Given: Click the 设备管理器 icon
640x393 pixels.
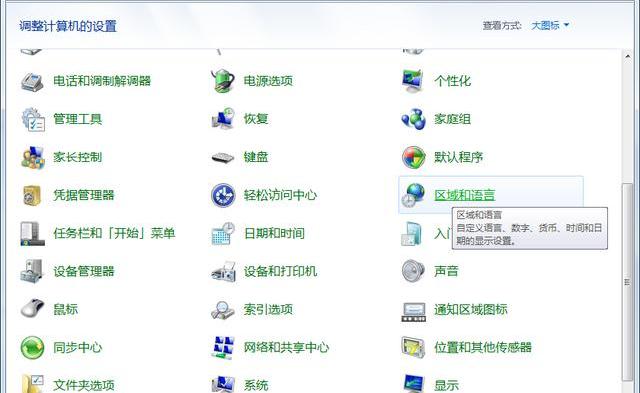Looking at the screenshot, I should tap(31, 271).
